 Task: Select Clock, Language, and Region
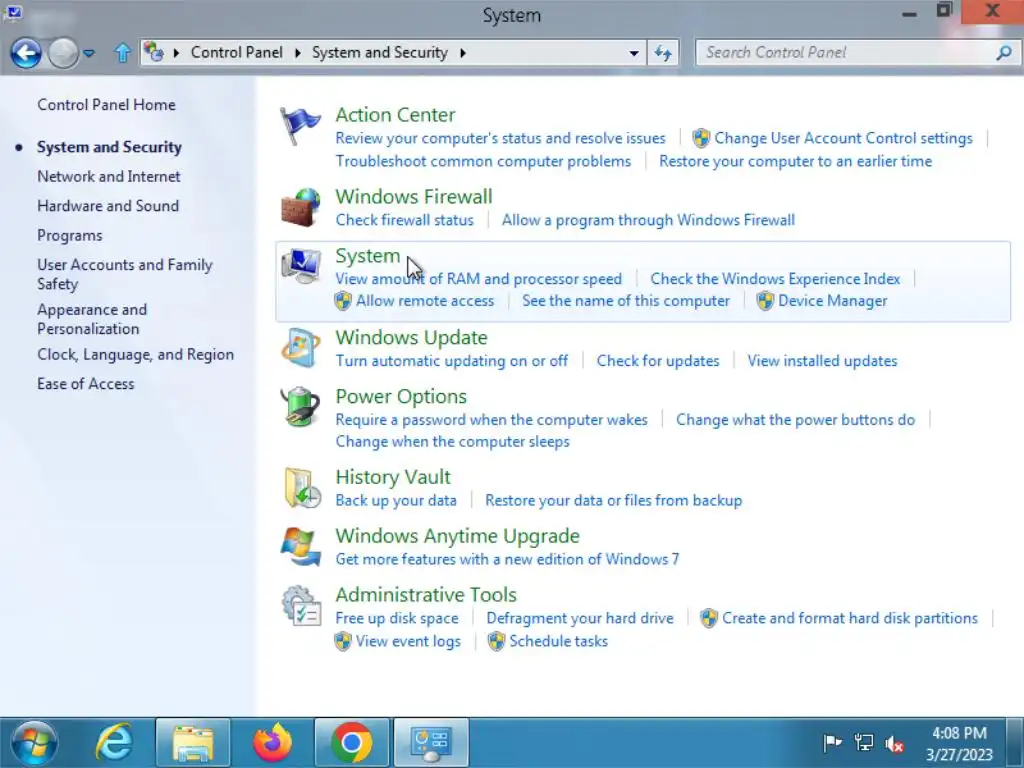[135, 354]
